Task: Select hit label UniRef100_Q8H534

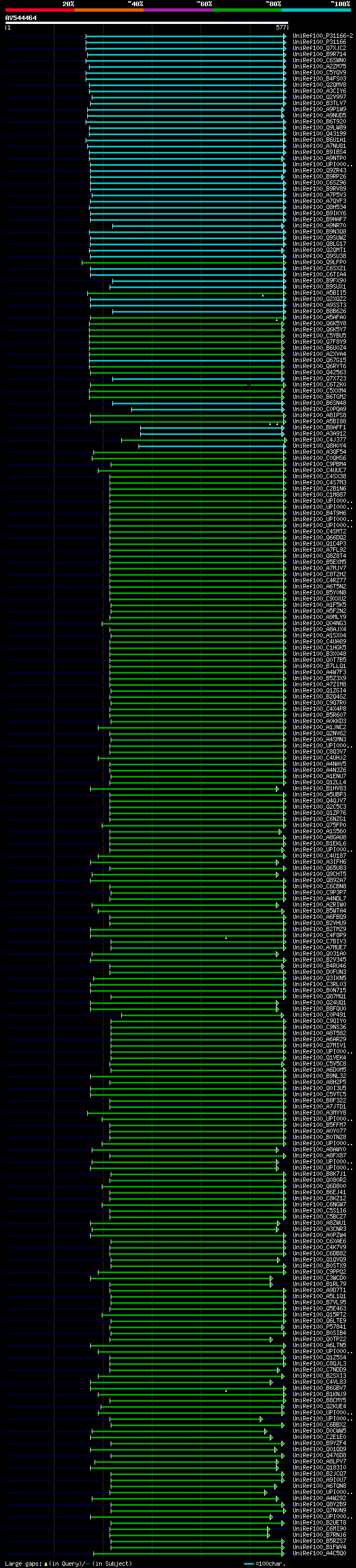Action: [x=319, y=207]
